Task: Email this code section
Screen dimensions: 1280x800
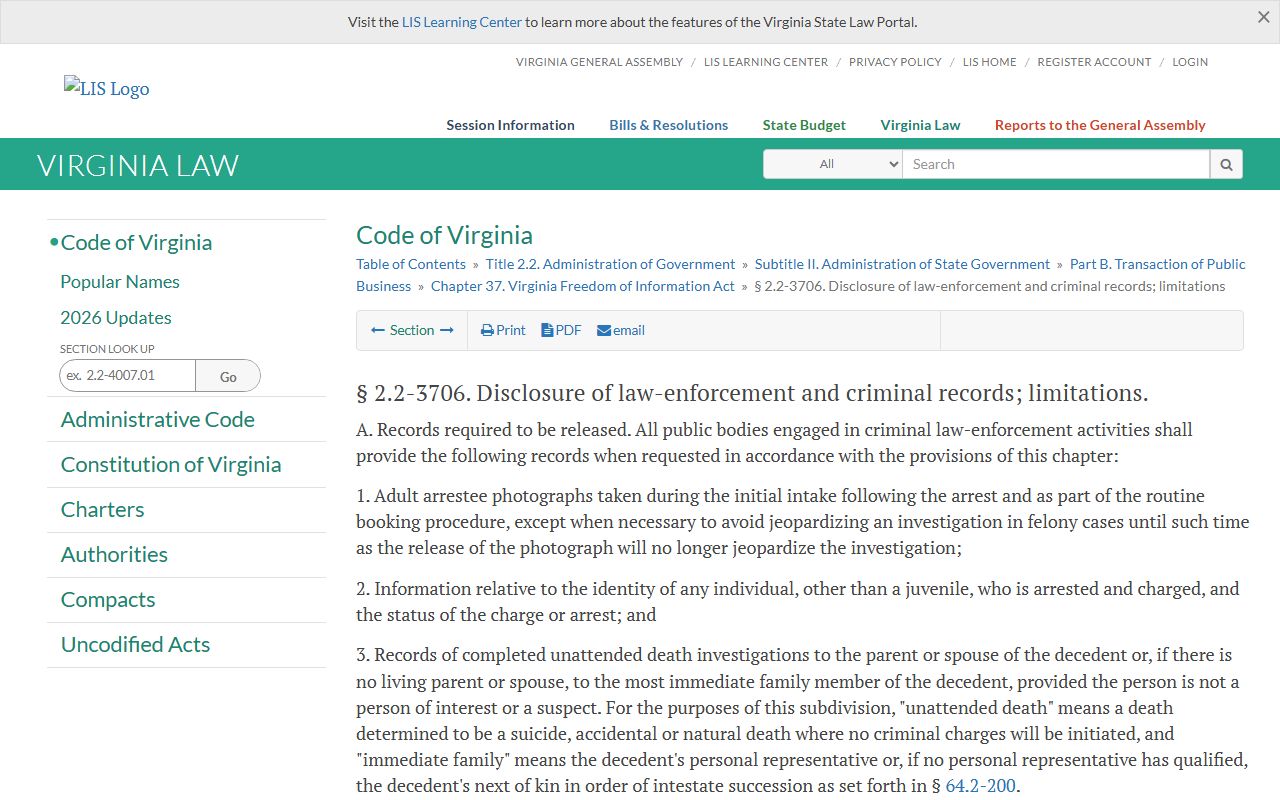Action: 621,330
